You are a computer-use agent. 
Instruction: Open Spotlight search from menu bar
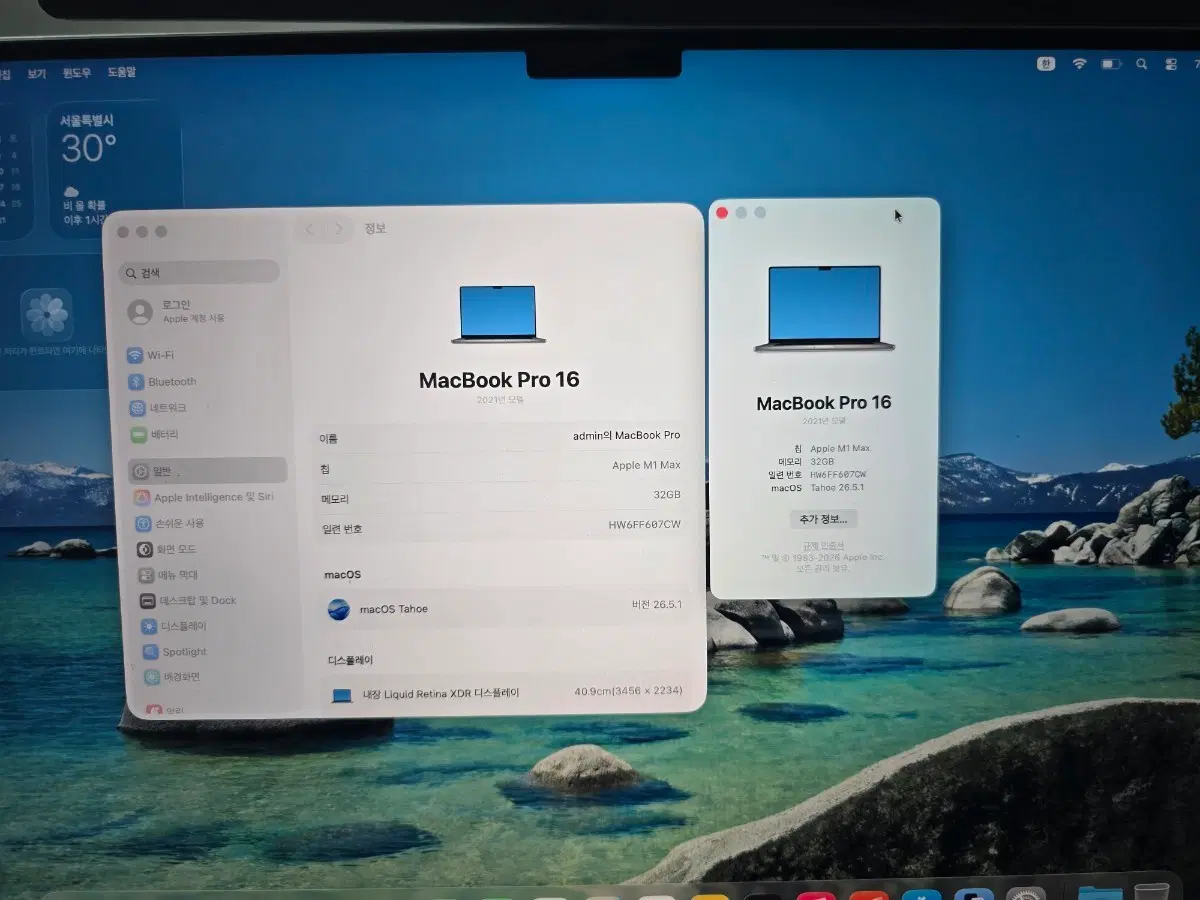pos(1142,64)
